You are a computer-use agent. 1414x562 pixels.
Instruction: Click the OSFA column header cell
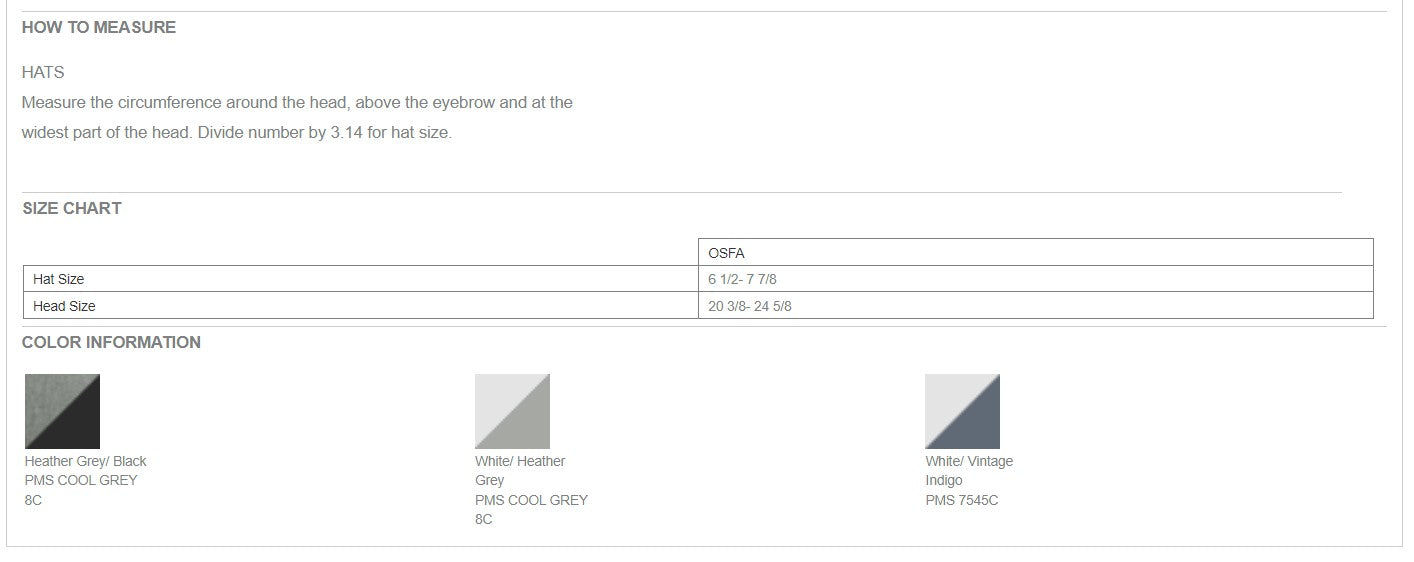point(726,253)
